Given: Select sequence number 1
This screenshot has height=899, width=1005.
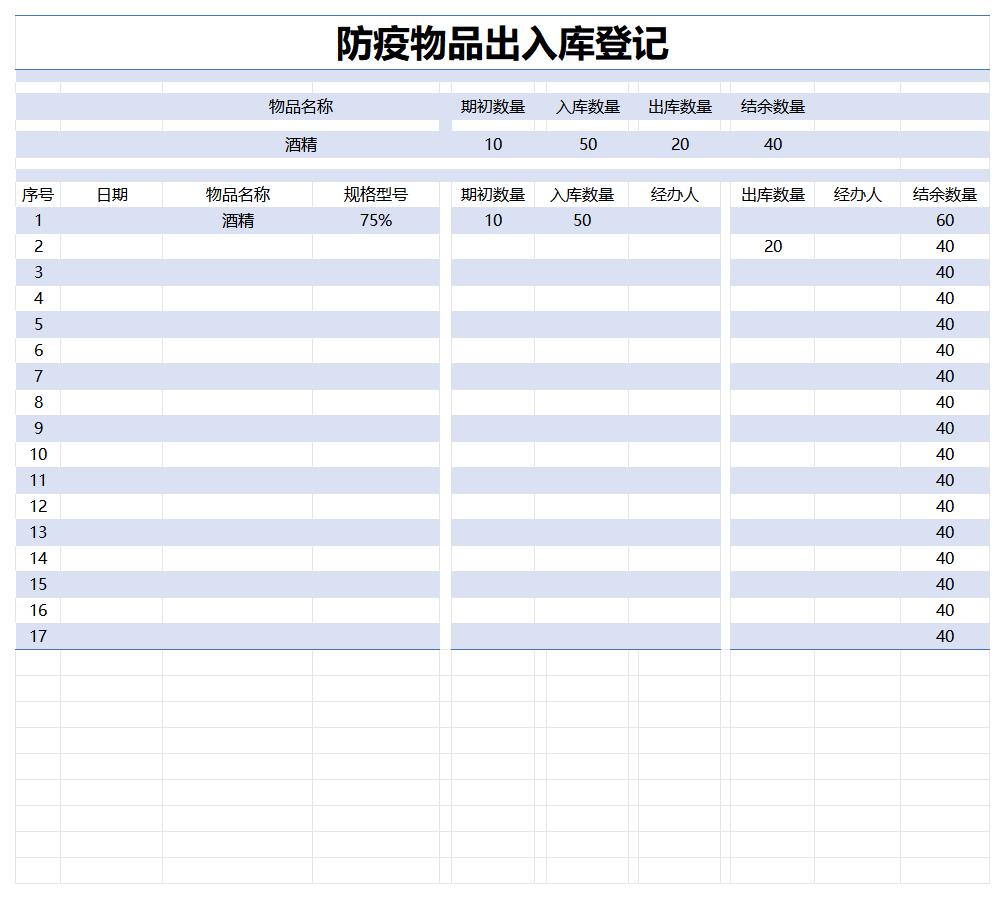Looking at the screenshot, I should pyautogui.click(x=38, y=220).
